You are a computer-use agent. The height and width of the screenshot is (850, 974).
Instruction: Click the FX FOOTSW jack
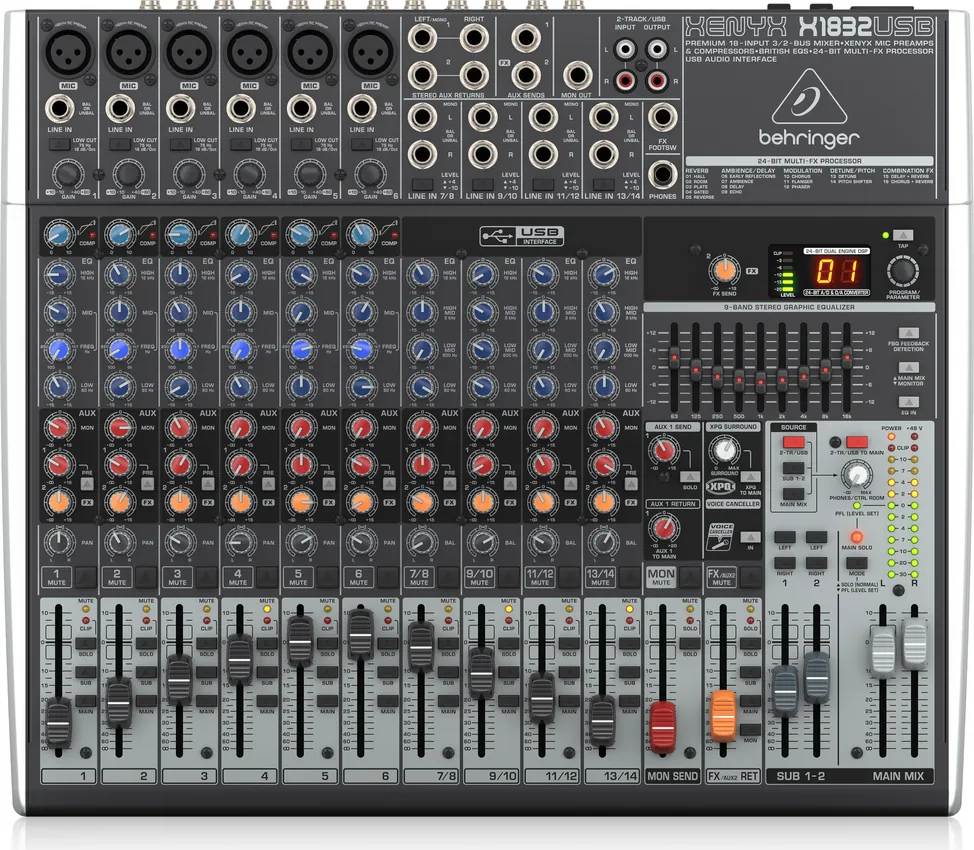pyautogui.click(x=663, y=117)
